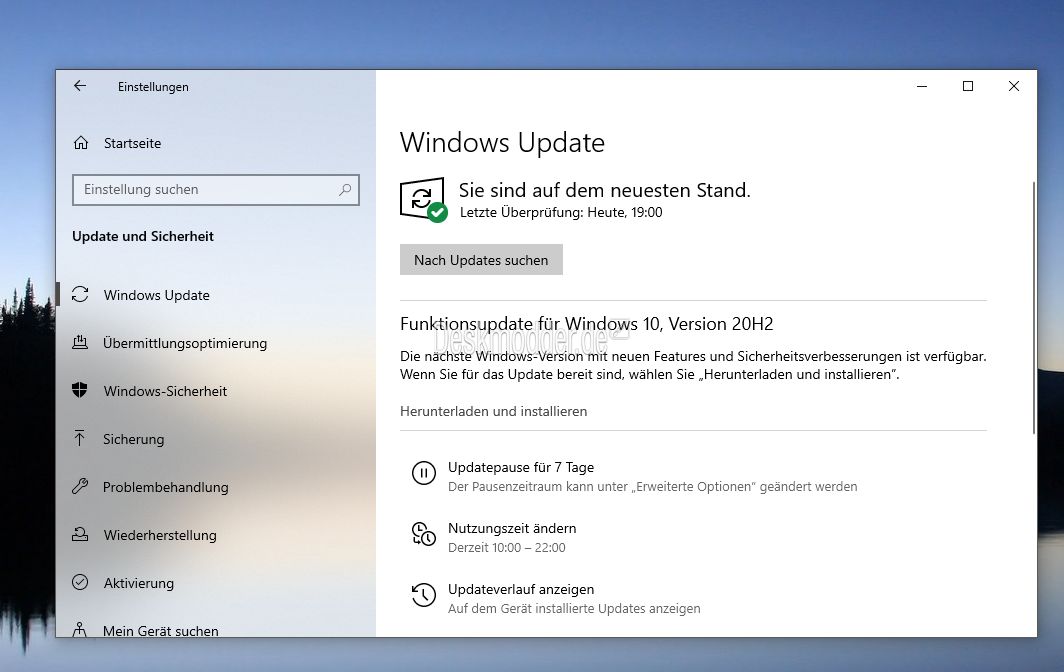Maximize the Einstellungen window
This screenshot has width=1064, height=672.
968,86
